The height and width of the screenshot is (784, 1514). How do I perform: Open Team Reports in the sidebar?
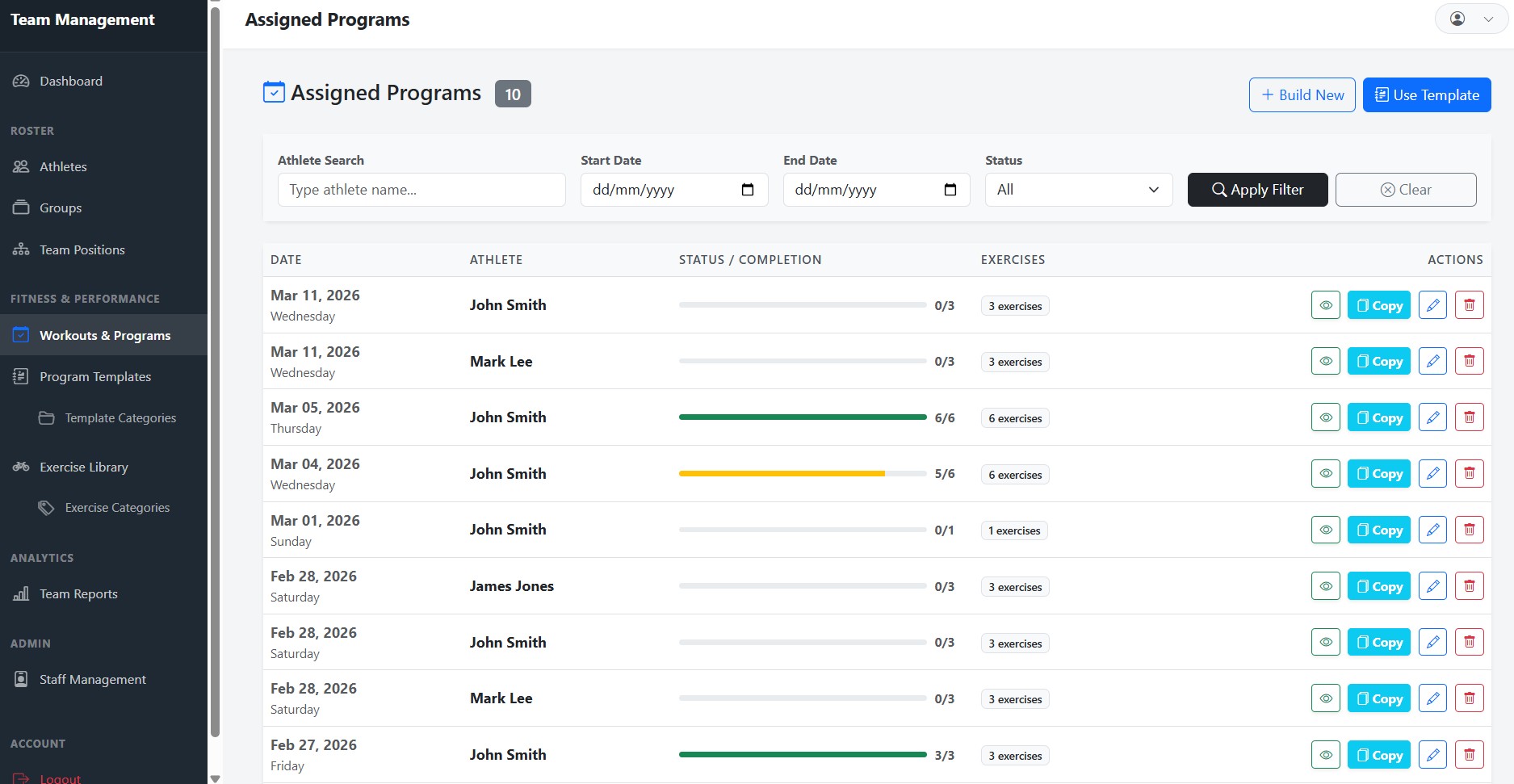click(x=103, y=593)
